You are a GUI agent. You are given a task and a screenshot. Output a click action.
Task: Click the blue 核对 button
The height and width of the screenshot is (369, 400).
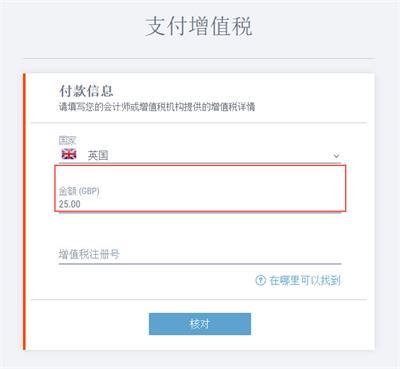tap(200, 324)
